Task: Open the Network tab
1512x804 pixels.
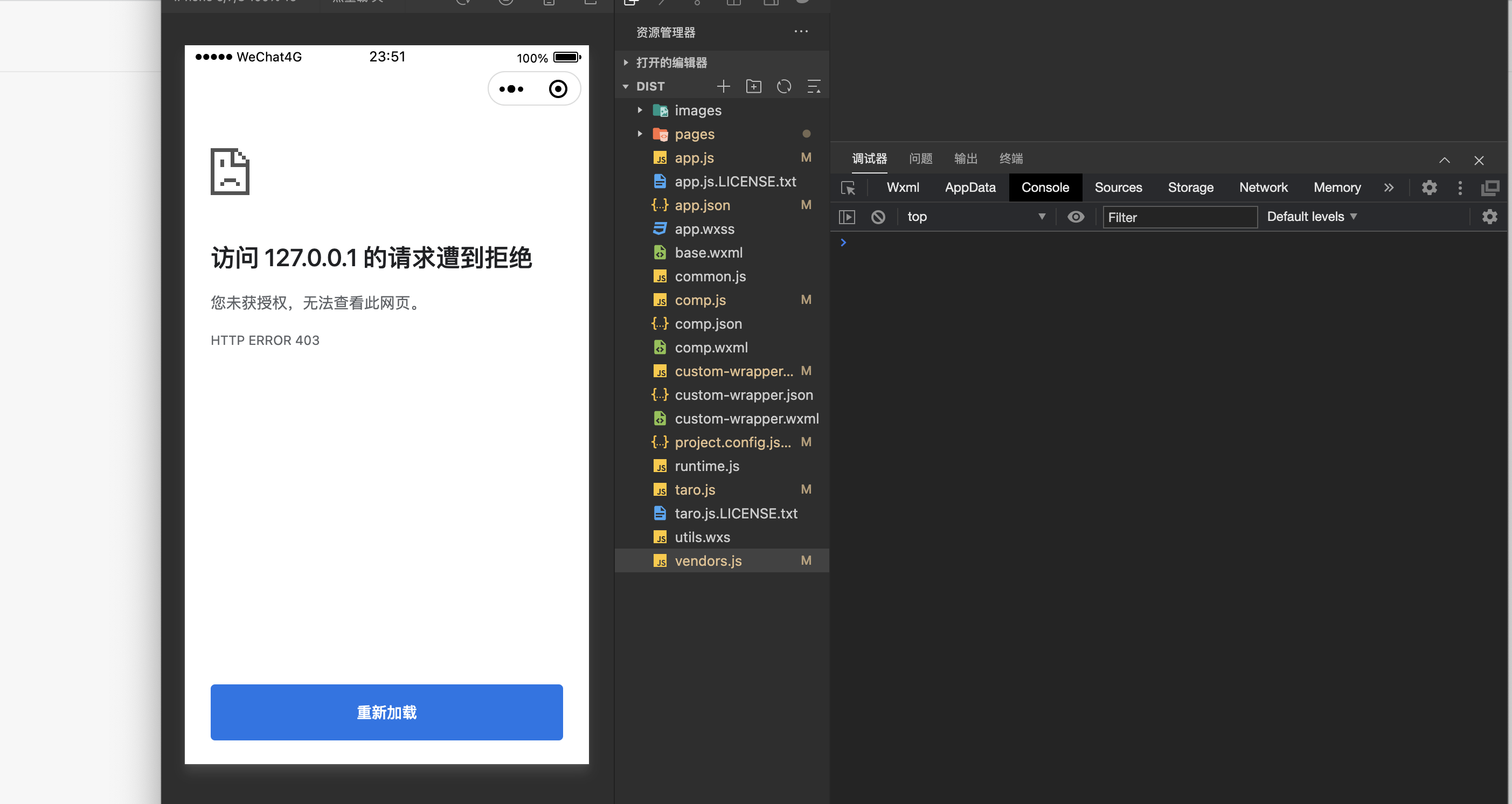Action: pyautogui.click(x=1263, y=188)
